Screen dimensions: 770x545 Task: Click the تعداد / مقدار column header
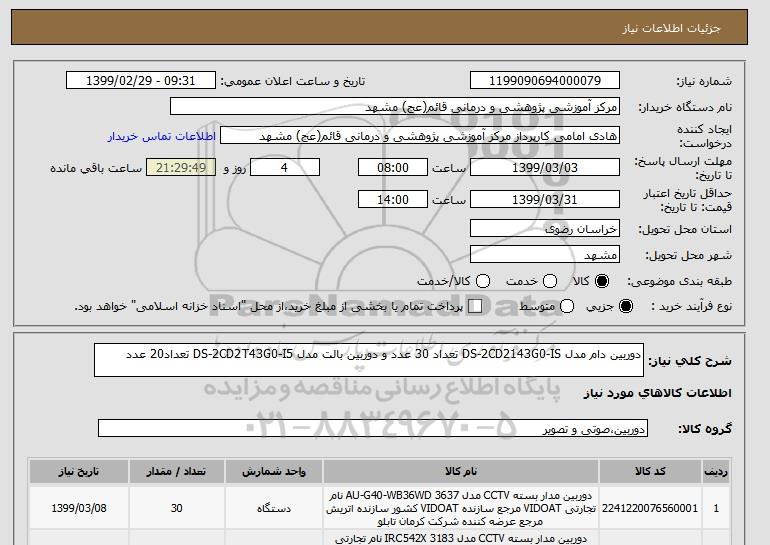[x=176, y=471]
